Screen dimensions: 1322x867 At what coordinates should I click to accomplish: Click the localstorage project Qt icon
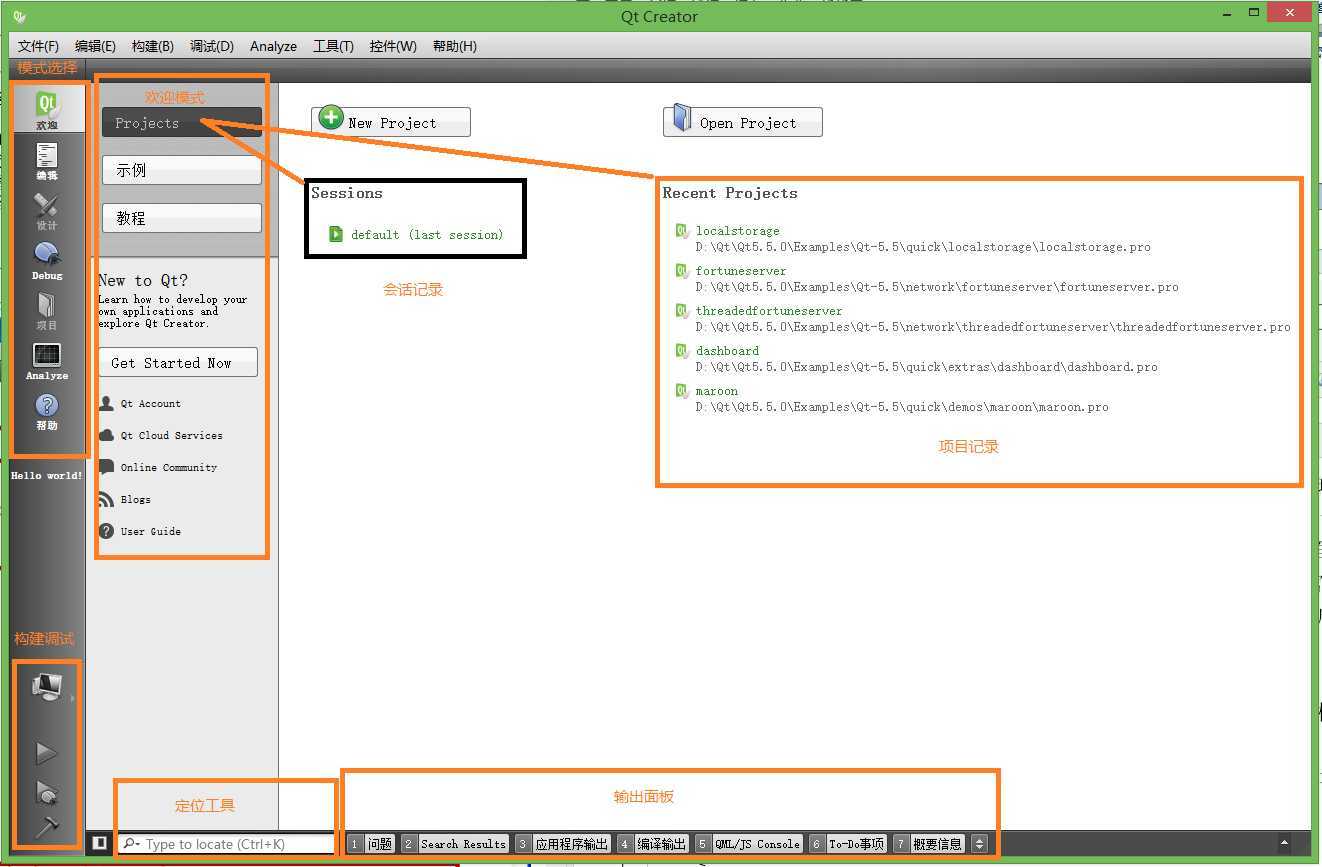pyautogui.click(x=682, y=231)
